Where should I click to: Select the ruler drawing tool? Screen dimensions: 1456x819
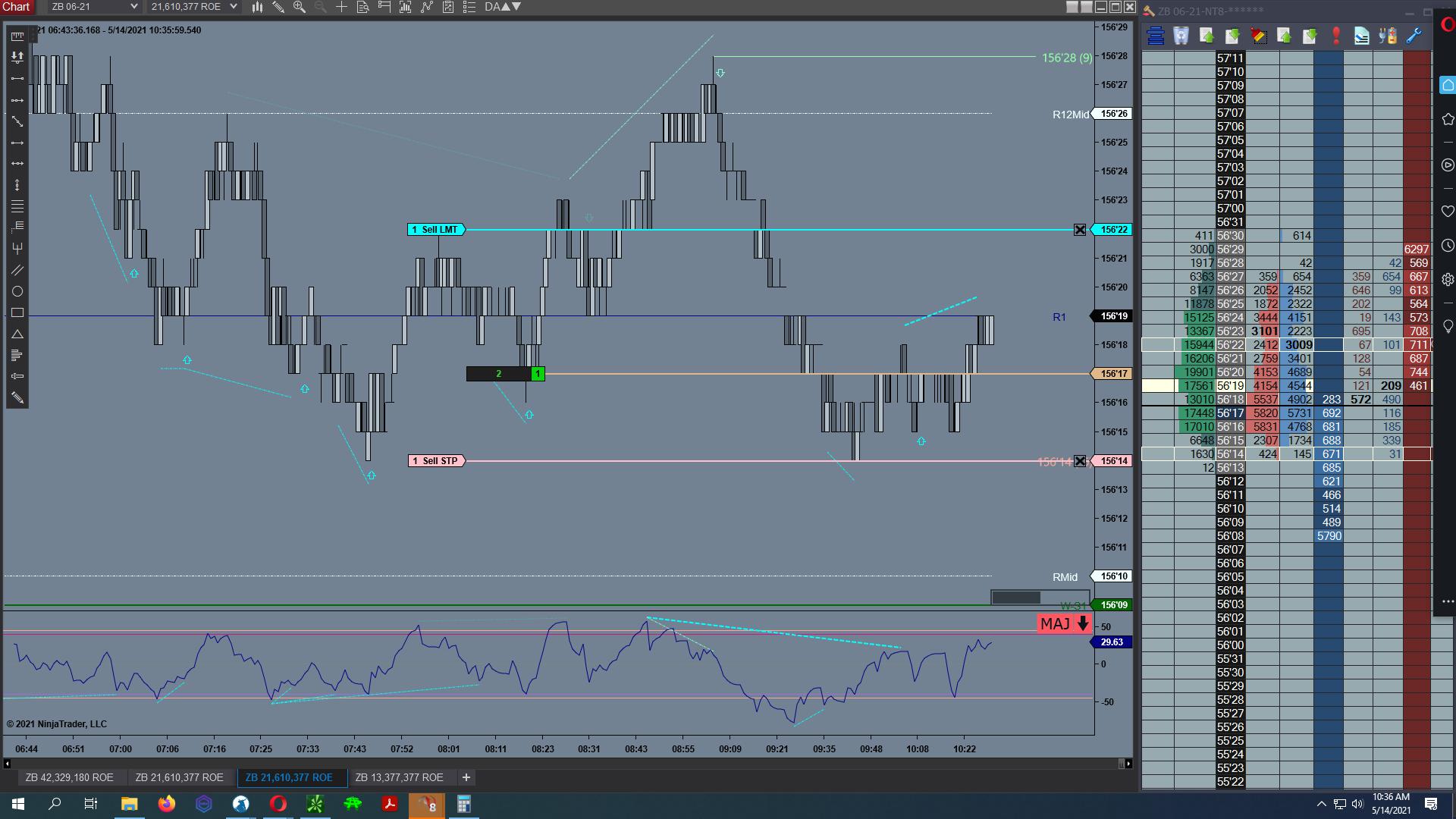coord(17,36)
